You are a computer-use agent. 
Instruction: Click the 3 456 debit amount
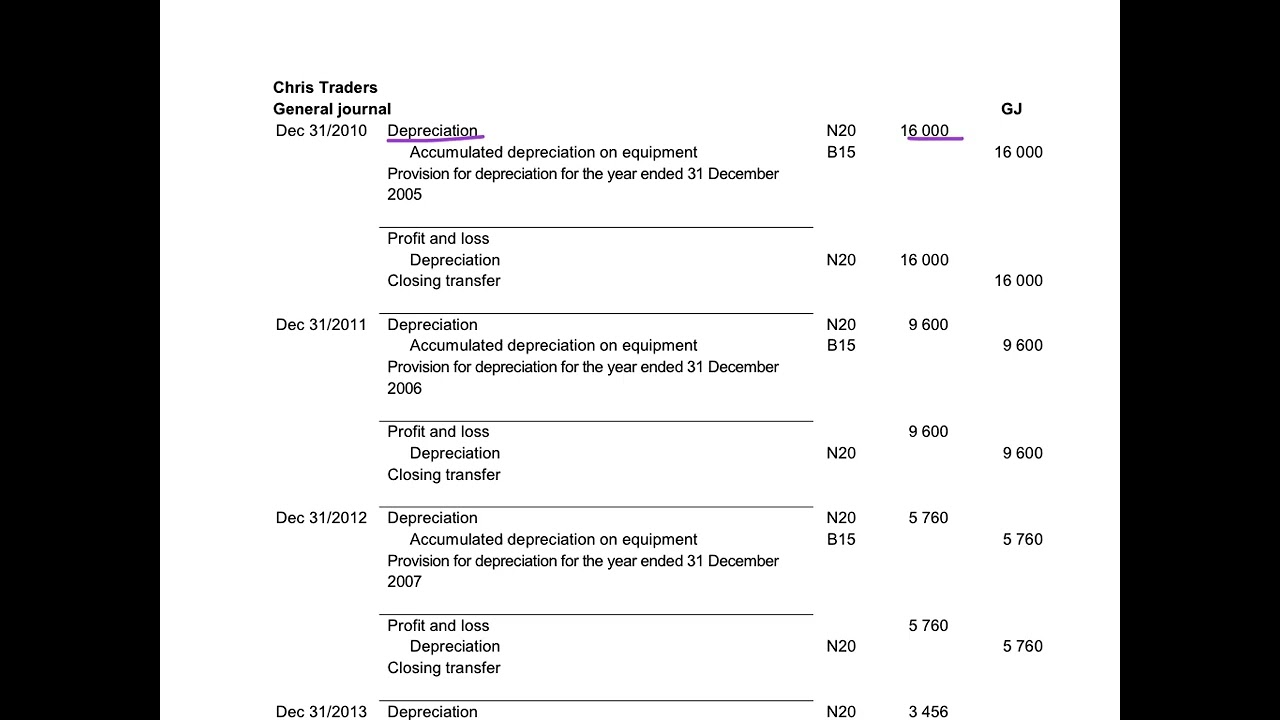928,712
